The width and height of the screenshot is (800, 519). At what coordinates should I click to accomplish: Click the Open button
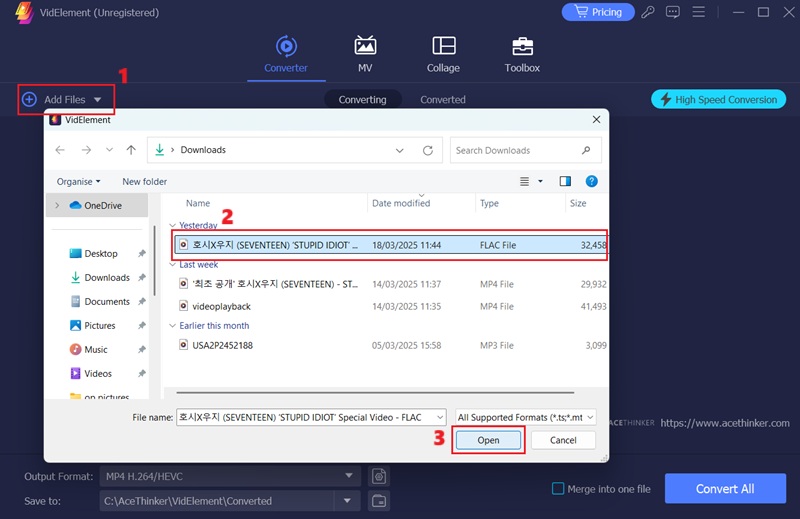click(488, 440)
